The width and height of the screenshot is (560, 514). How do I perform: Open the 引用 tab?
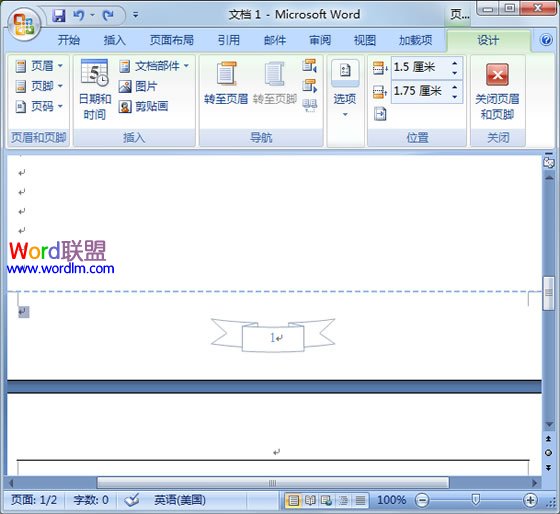(x=229, y=40)
